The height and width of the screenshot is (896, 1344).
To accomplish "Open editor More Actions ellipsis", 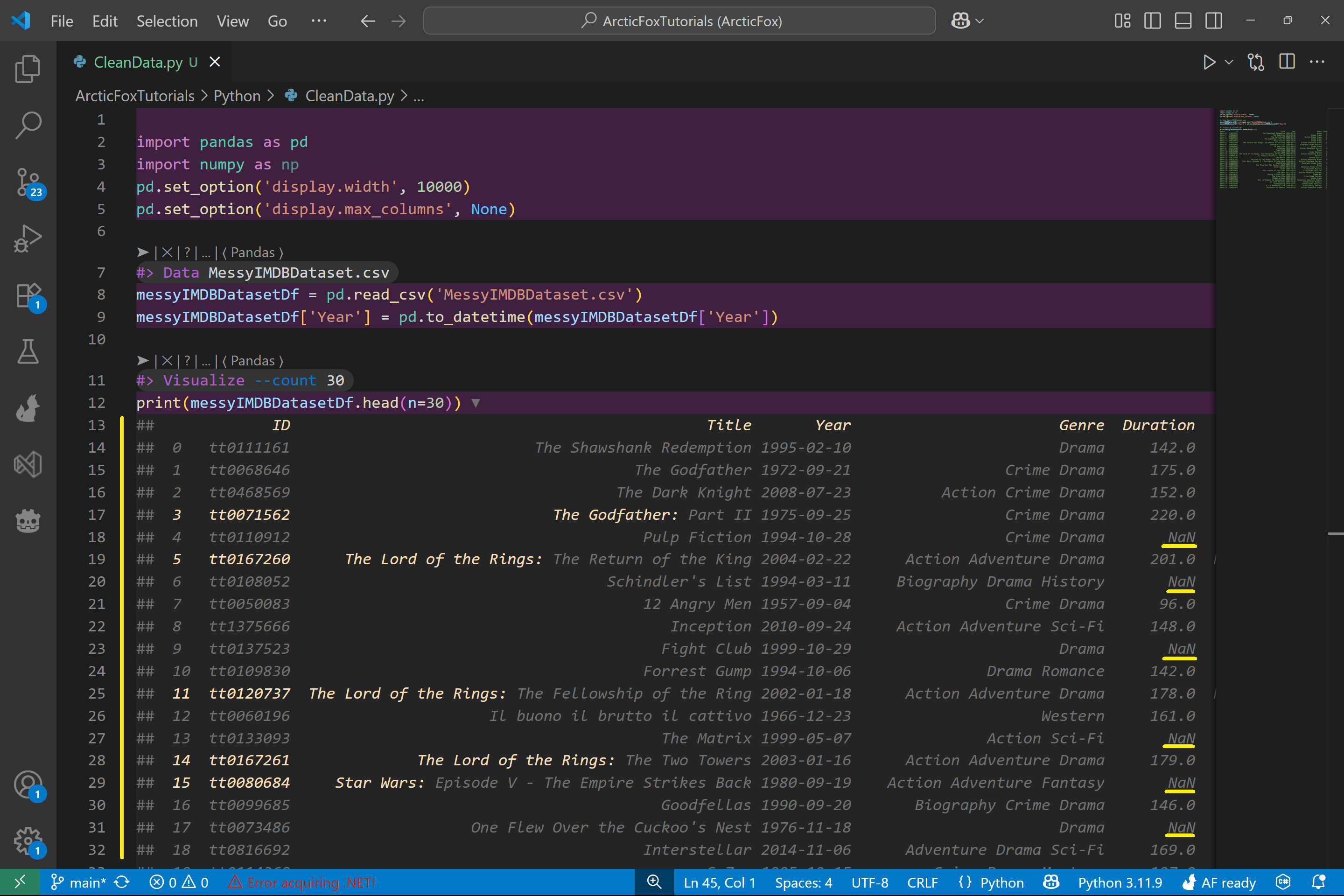I will click(x=1317, y=62).
